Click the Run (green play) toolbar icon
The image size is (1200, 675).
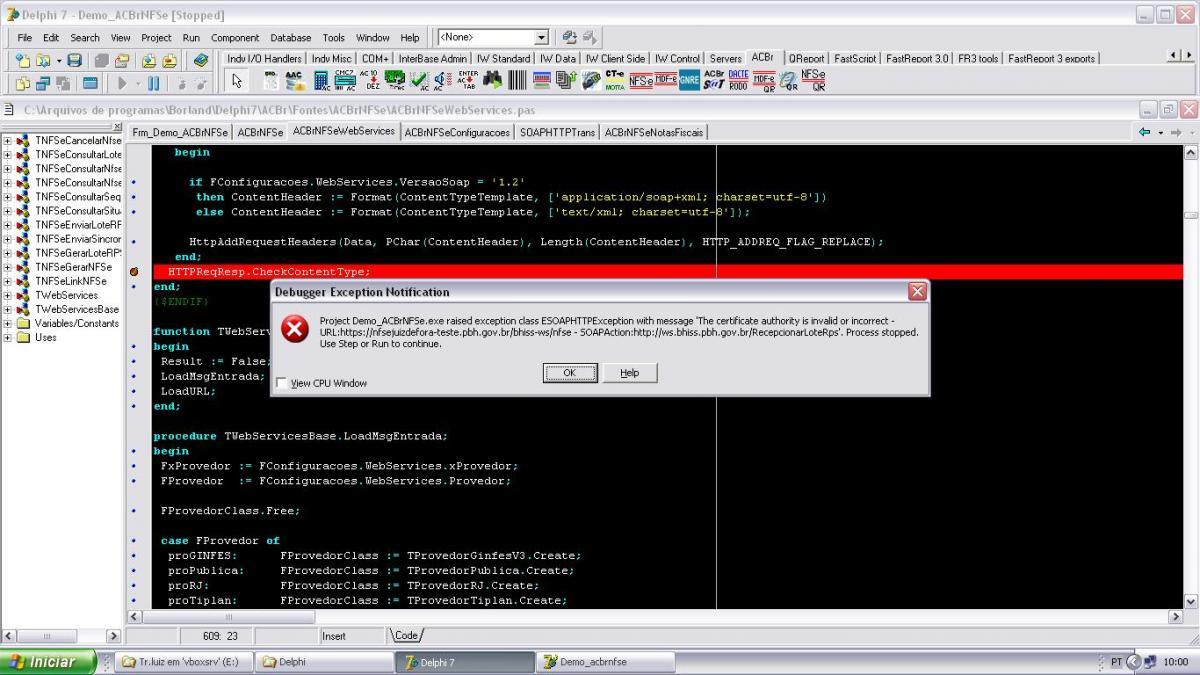(122, 83)
